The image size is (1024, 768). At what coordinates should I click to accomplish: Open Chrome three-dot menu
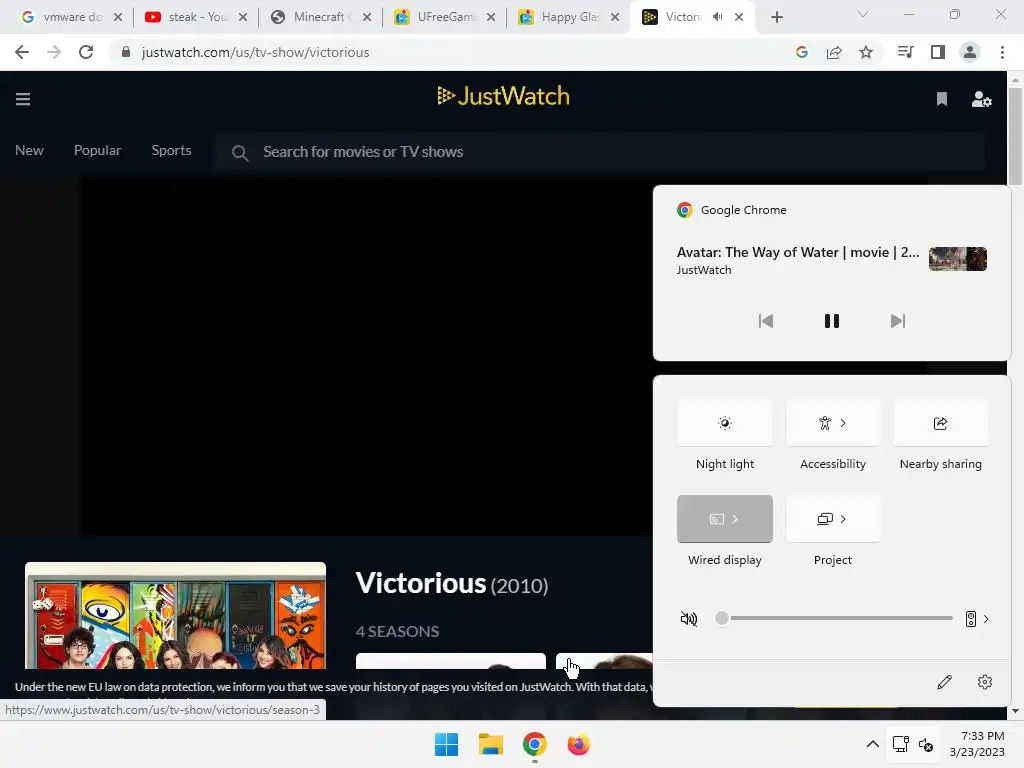click(x=1002, y=52)
